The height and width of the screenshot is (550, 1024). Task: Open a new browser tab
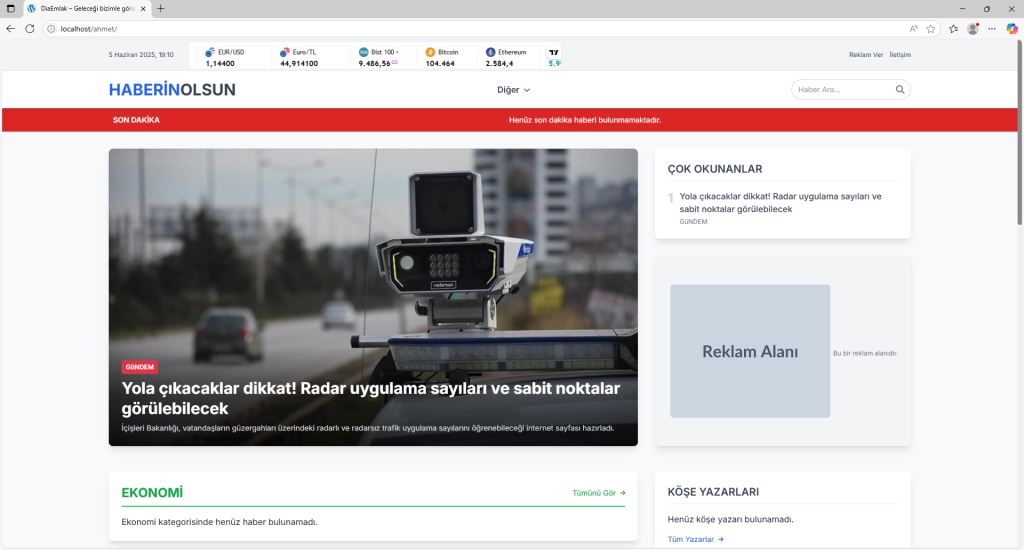pos(161,8)
